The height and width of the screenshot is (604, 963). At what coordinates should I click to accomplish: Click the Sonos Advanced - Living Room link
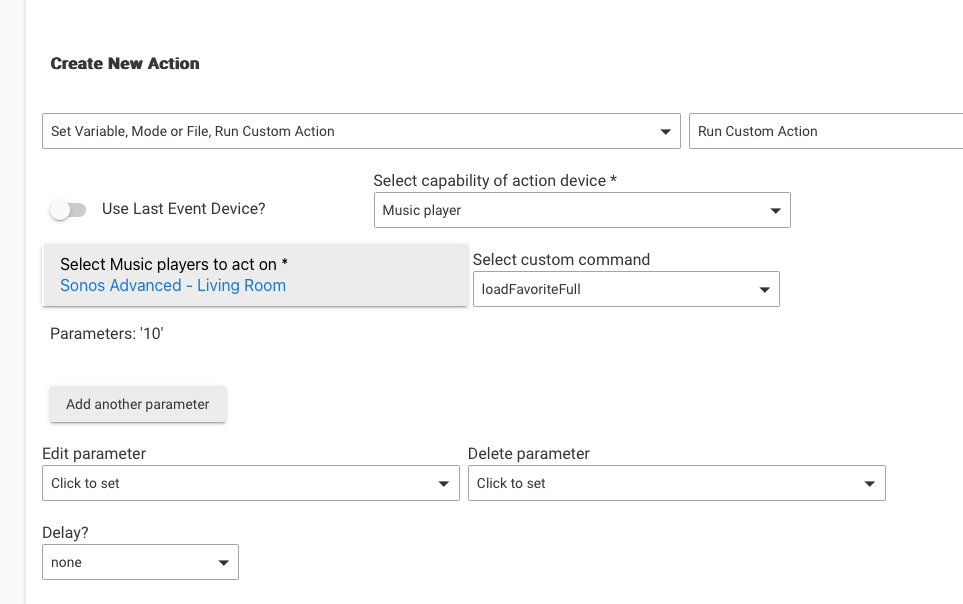click(173, 286)
